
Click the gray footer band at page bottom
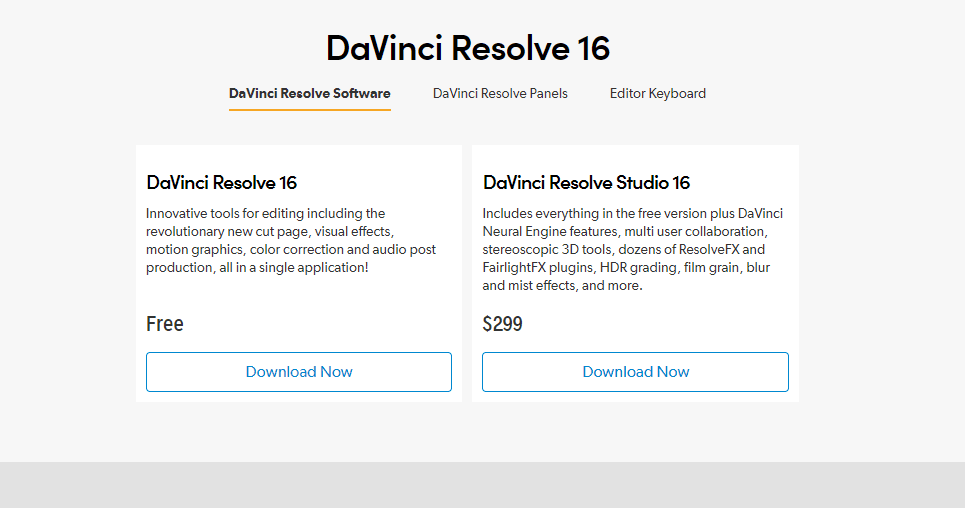point(482,485)
